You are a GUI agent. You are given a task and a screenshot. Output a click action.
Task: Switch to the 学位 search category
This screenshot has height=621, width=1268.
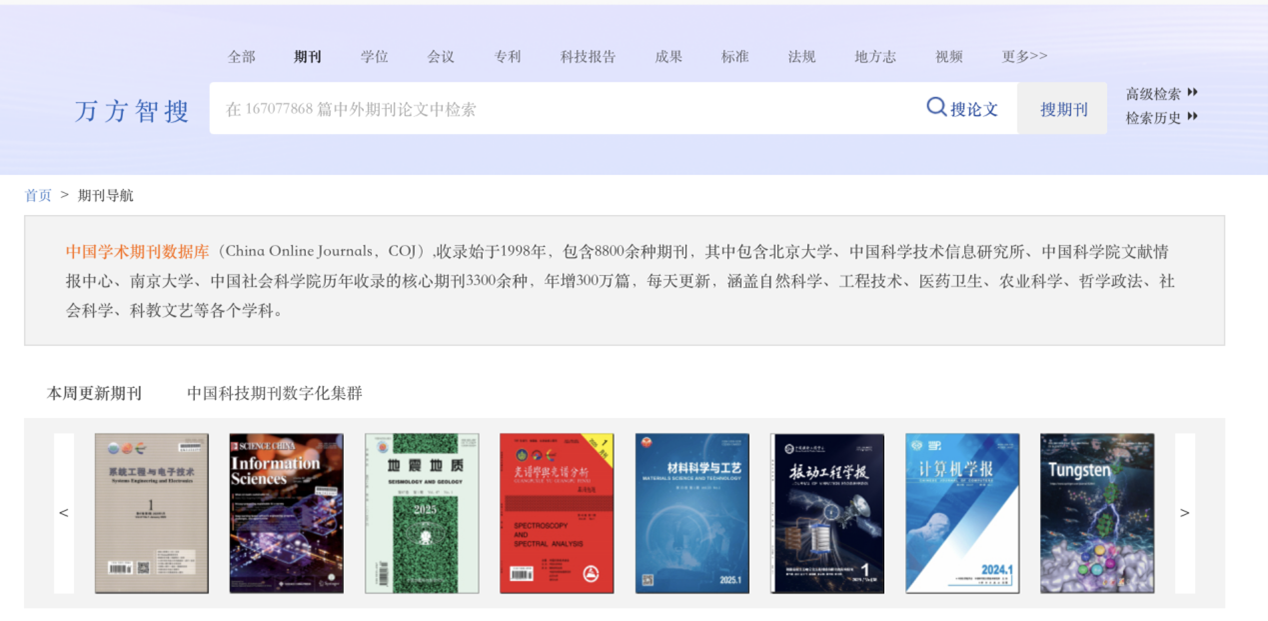pyautogui.click(x=374, y=56)
